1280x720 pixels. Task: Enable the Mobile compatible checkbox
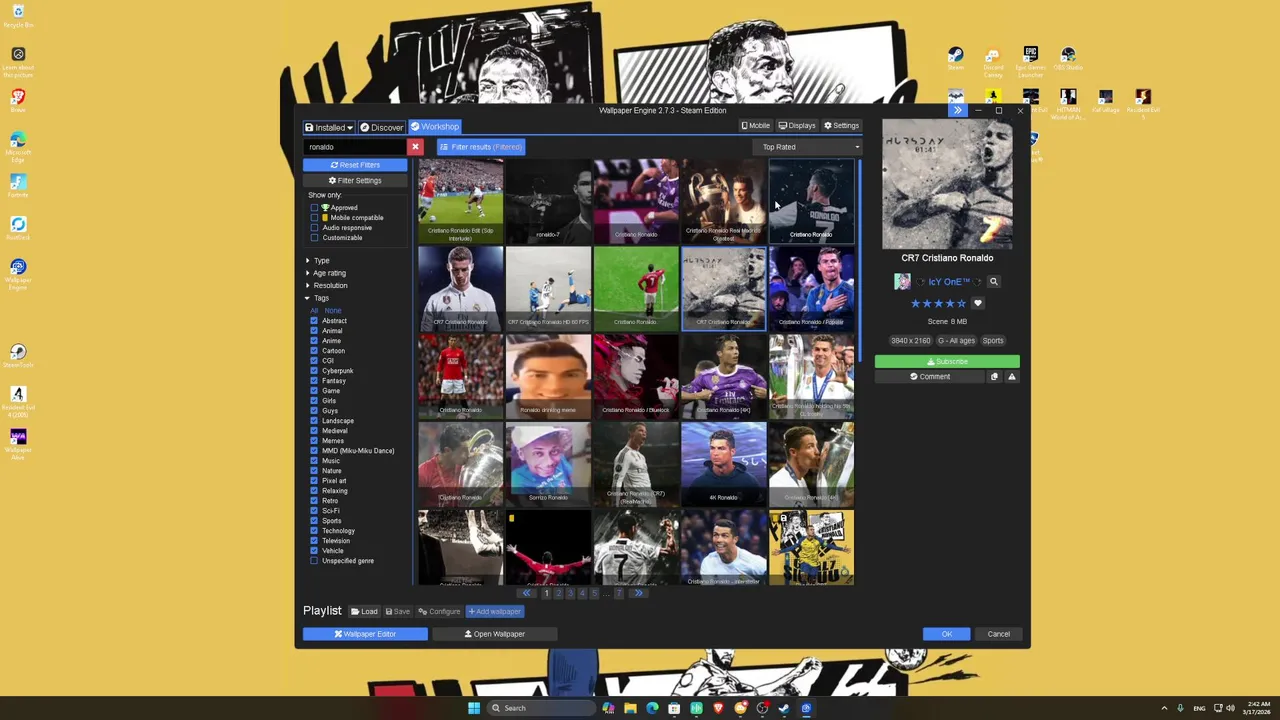tap(314, 218)
